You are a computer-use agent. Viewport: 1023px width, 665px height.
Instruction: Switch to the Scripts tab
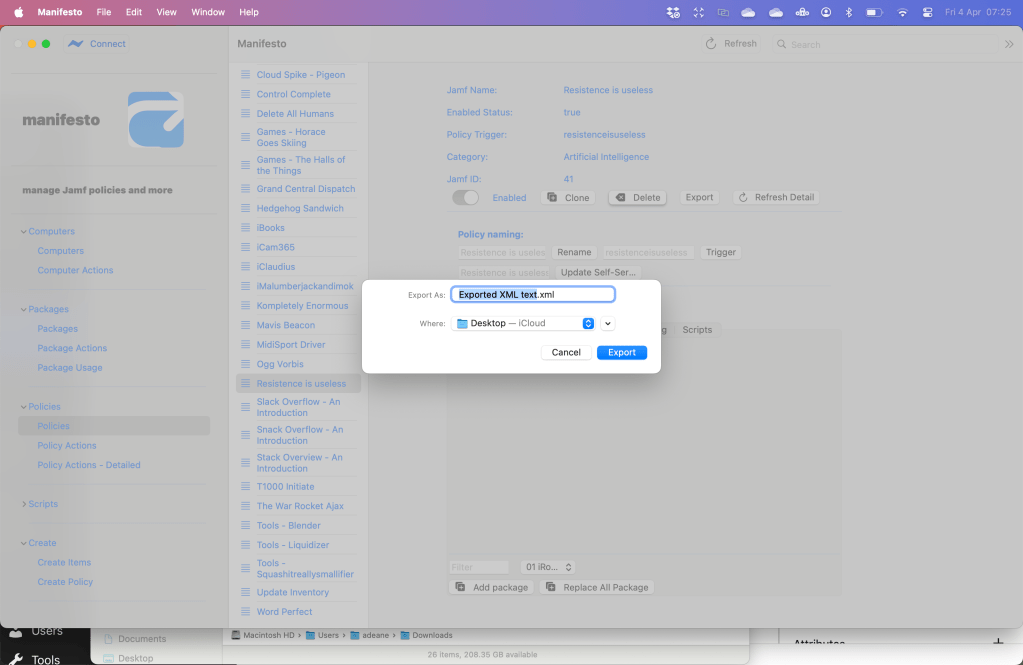point(697,329)
